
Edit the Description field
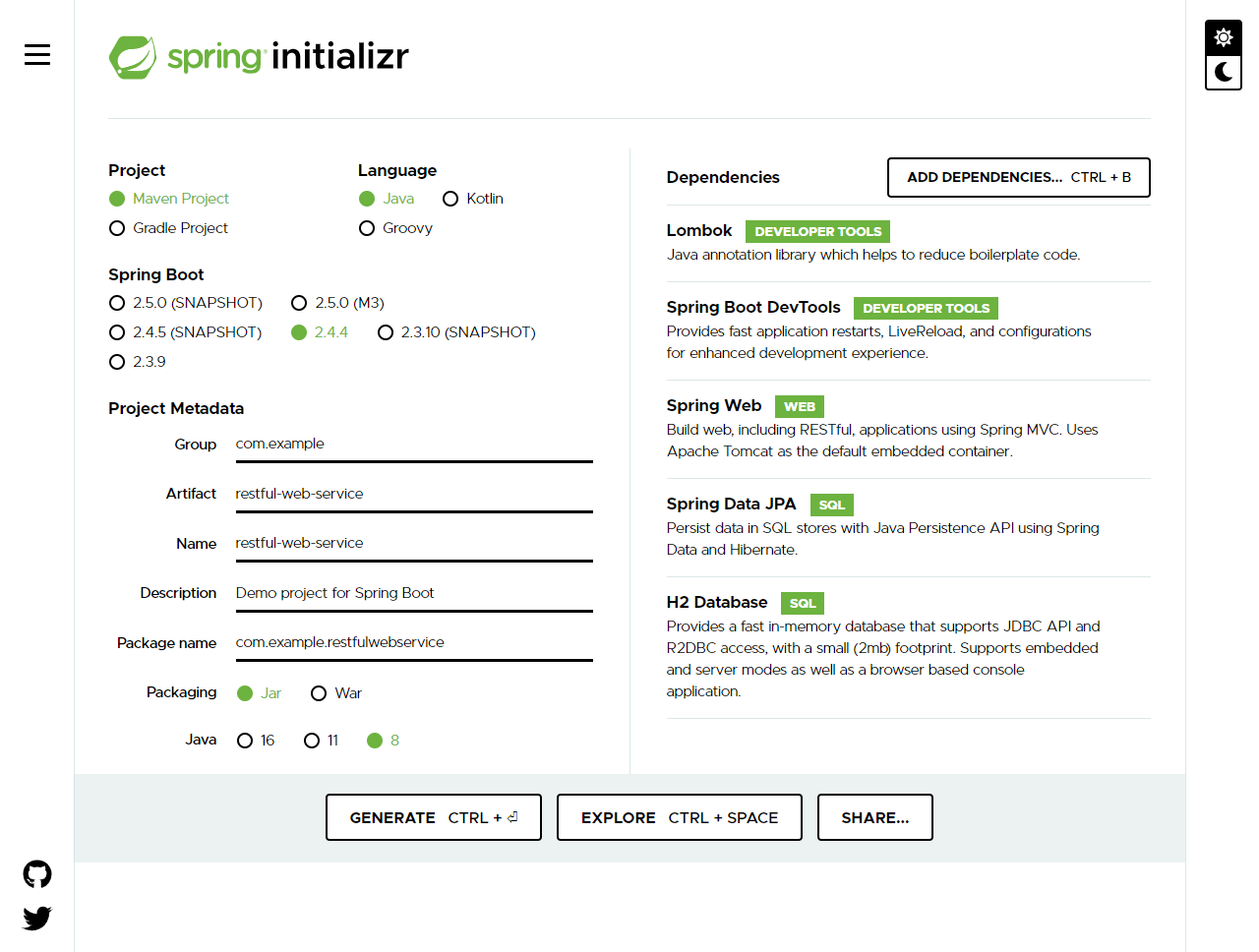coord(413,592)
